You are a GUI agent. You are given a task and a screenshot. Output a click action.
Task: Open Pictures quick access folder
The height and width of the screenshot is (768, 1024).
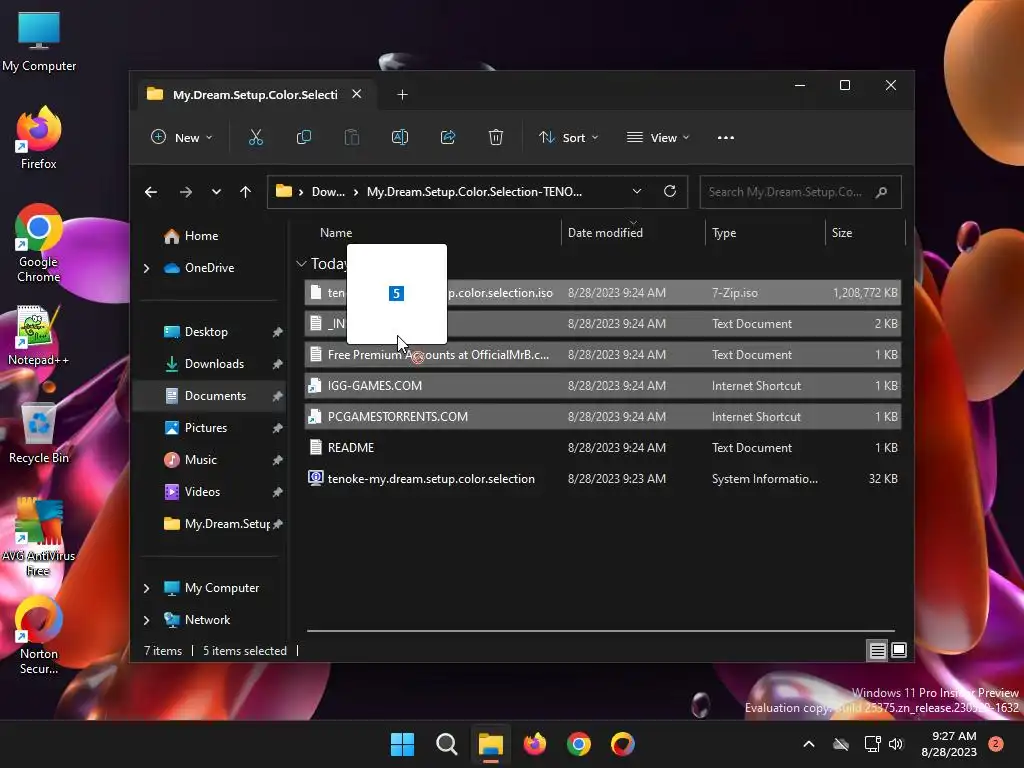[x=206, y=428]
